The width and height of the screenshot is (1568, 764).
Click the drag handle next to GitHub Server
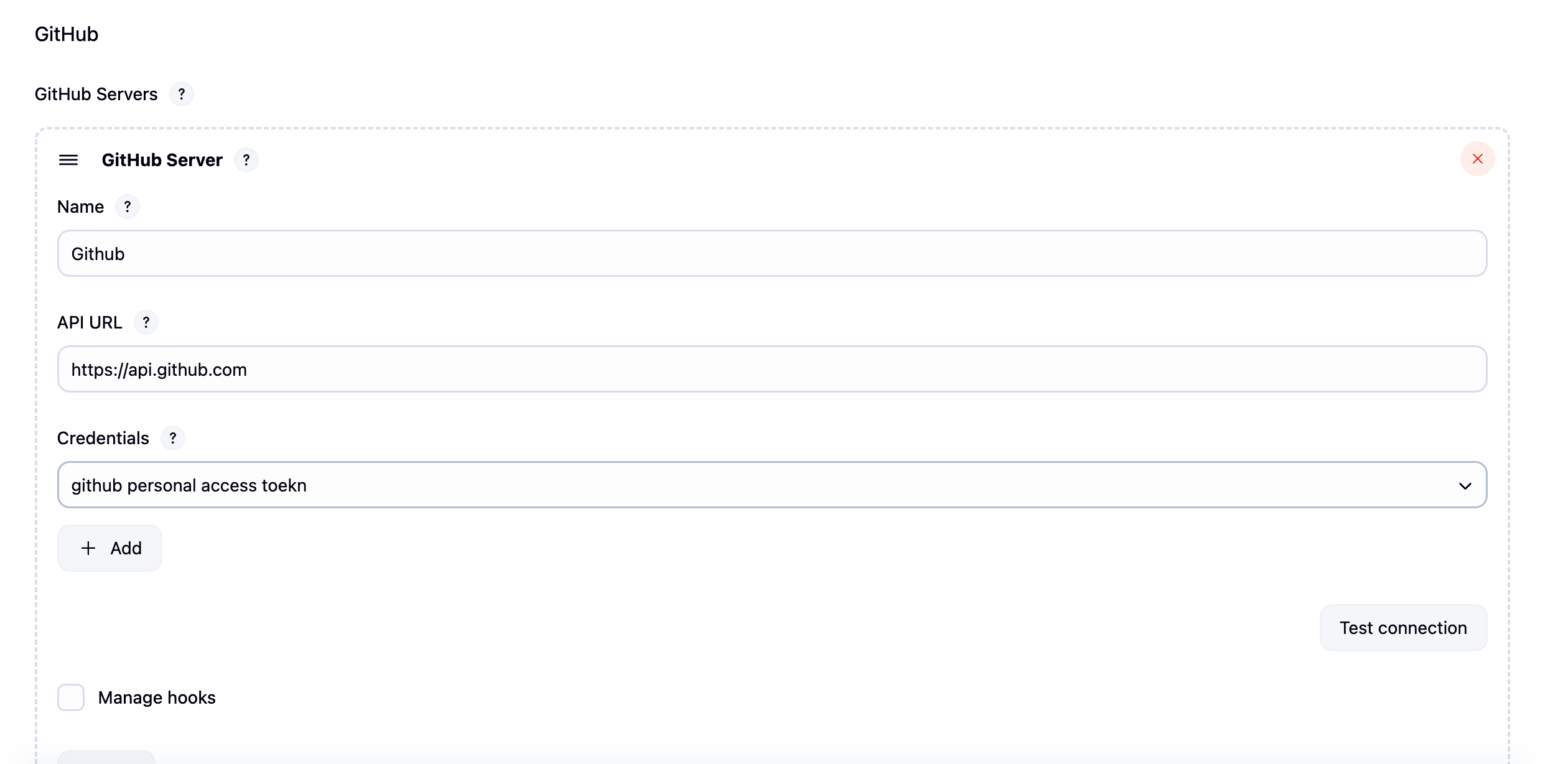click(x=68, y=159)
